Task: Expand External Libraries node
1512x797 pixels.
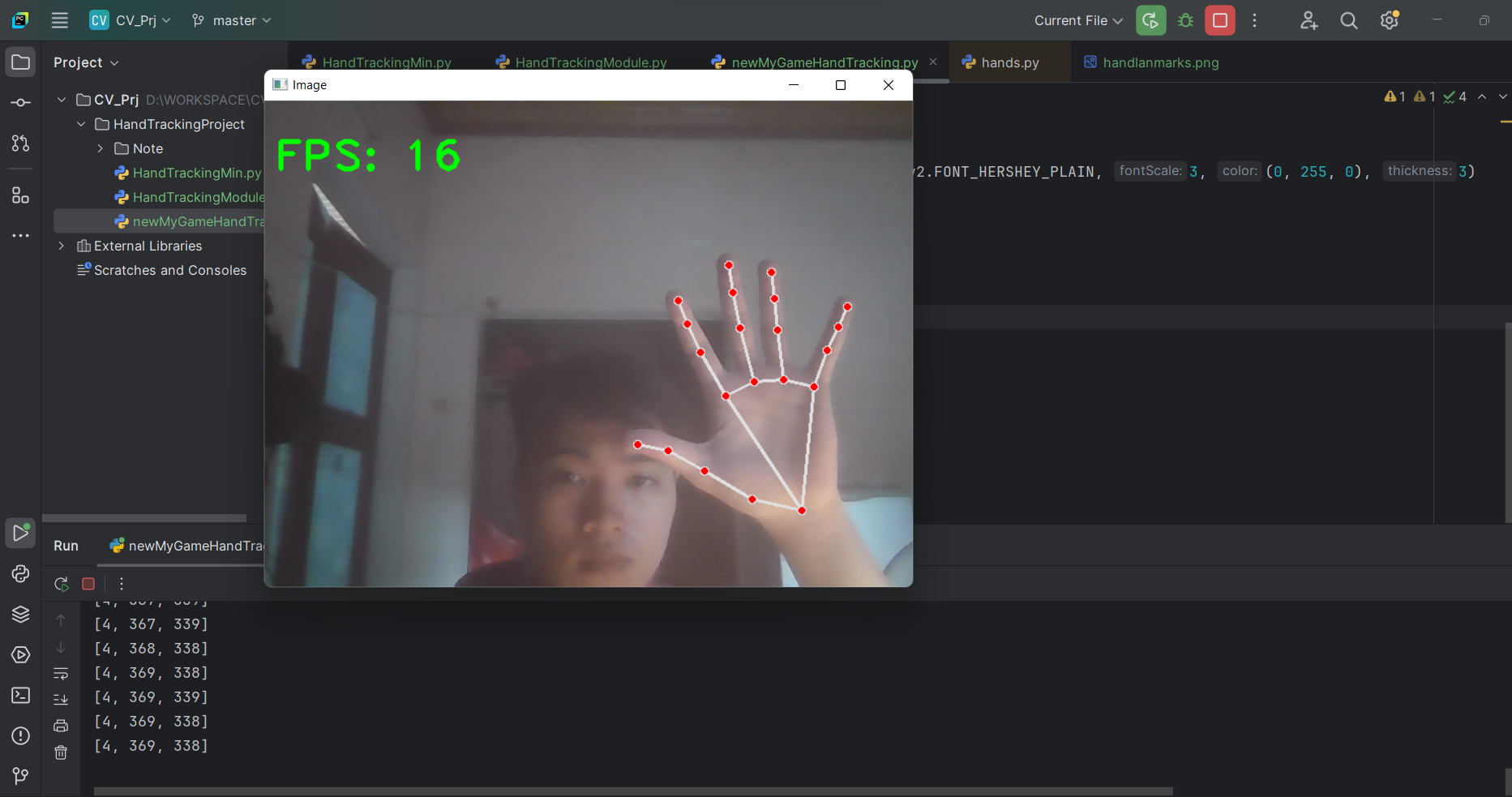Action: coord(62,246)
